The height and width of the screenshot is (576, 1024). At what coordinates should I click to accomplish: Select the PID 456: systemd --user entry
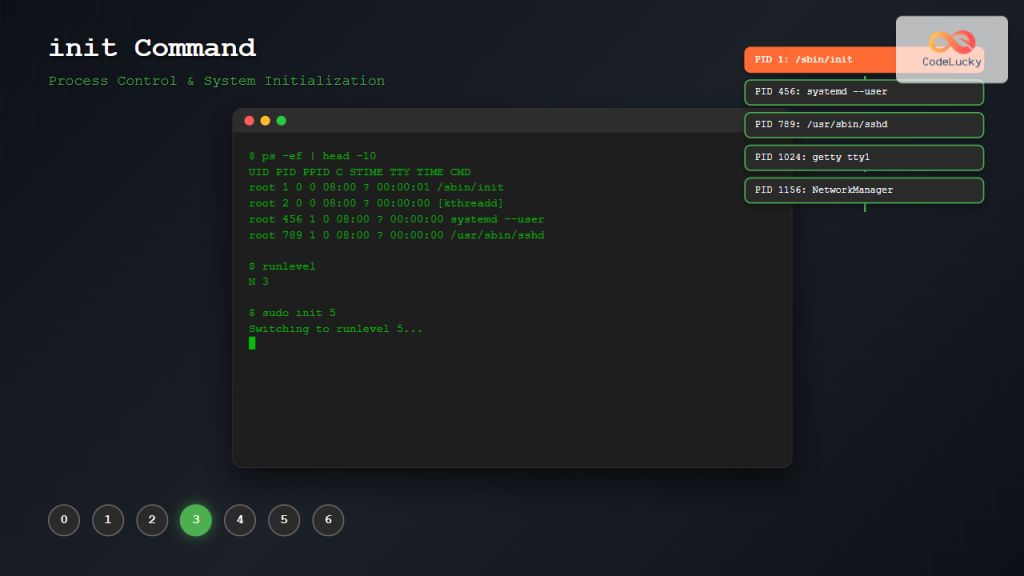coord(863,92)
